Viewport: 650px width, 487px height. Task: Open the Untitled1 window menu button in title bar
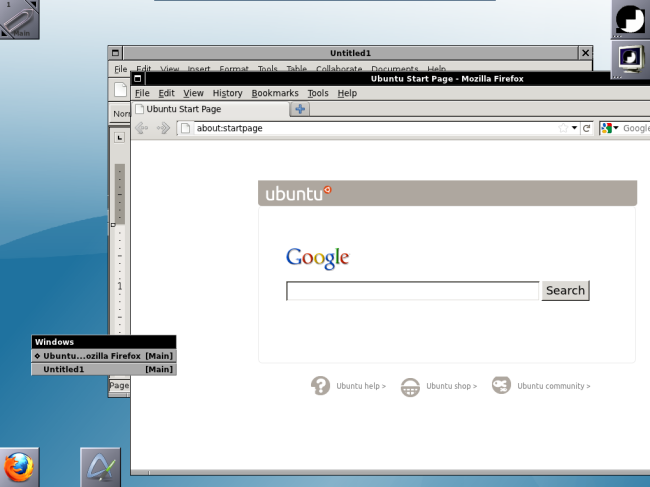coord(115,53)
